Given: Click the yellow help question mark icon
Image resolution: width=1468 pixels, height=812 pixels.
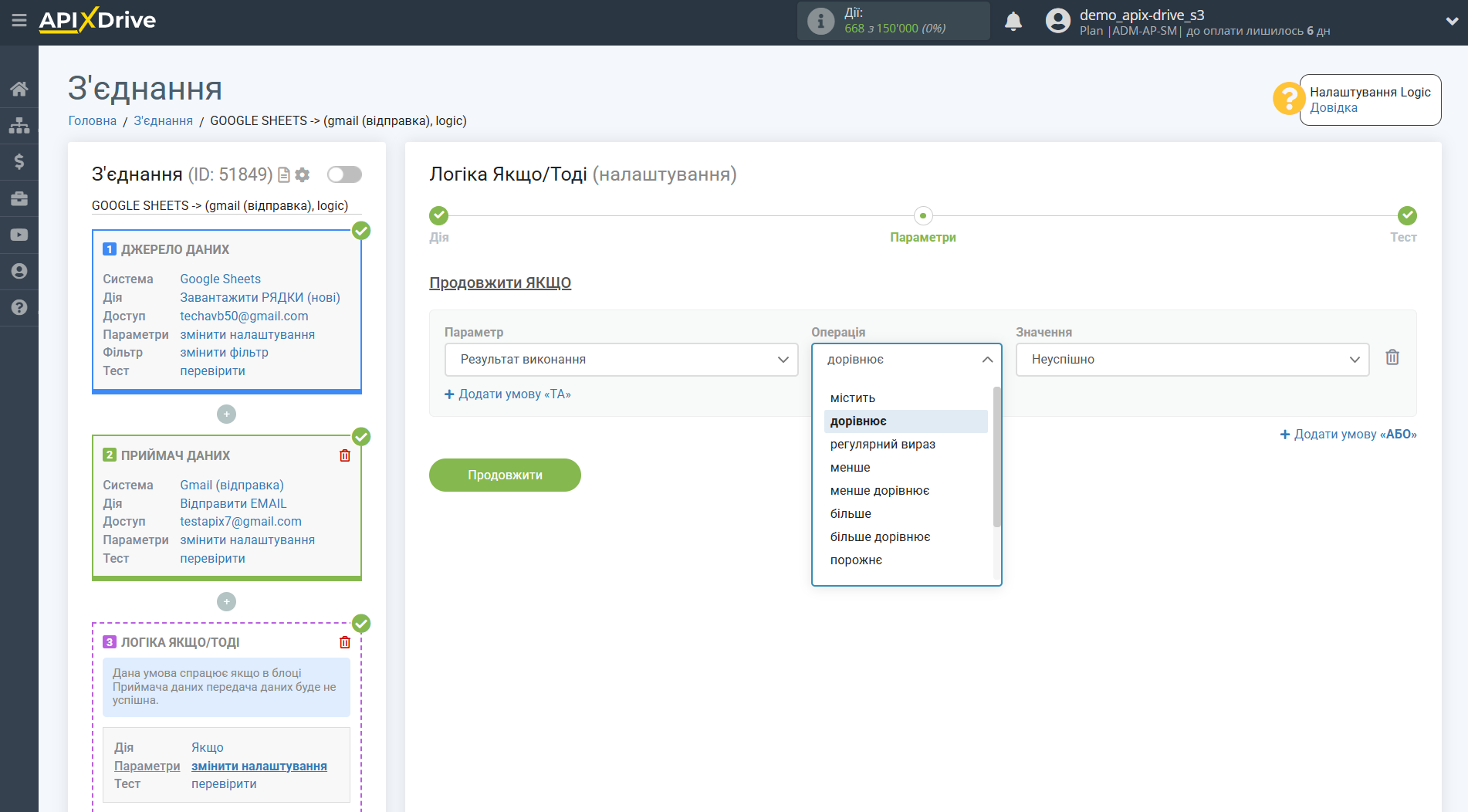Looking at the screenshot, I should tap(1288, 99).
